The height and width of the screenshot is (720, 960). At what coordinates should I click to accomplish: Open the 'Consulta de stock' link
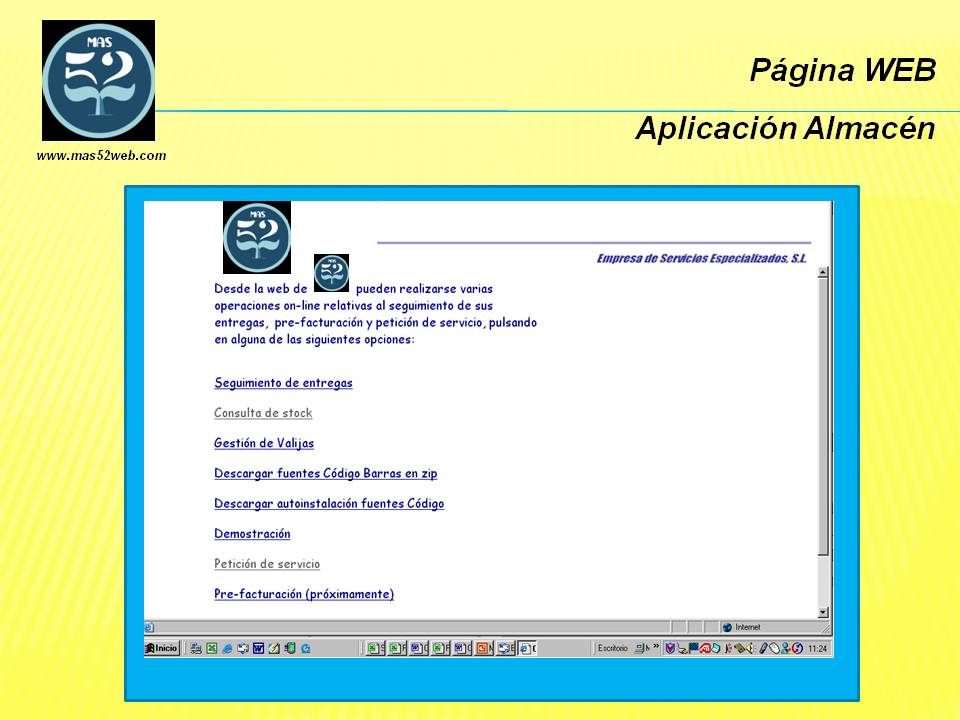tap(263, 413)
